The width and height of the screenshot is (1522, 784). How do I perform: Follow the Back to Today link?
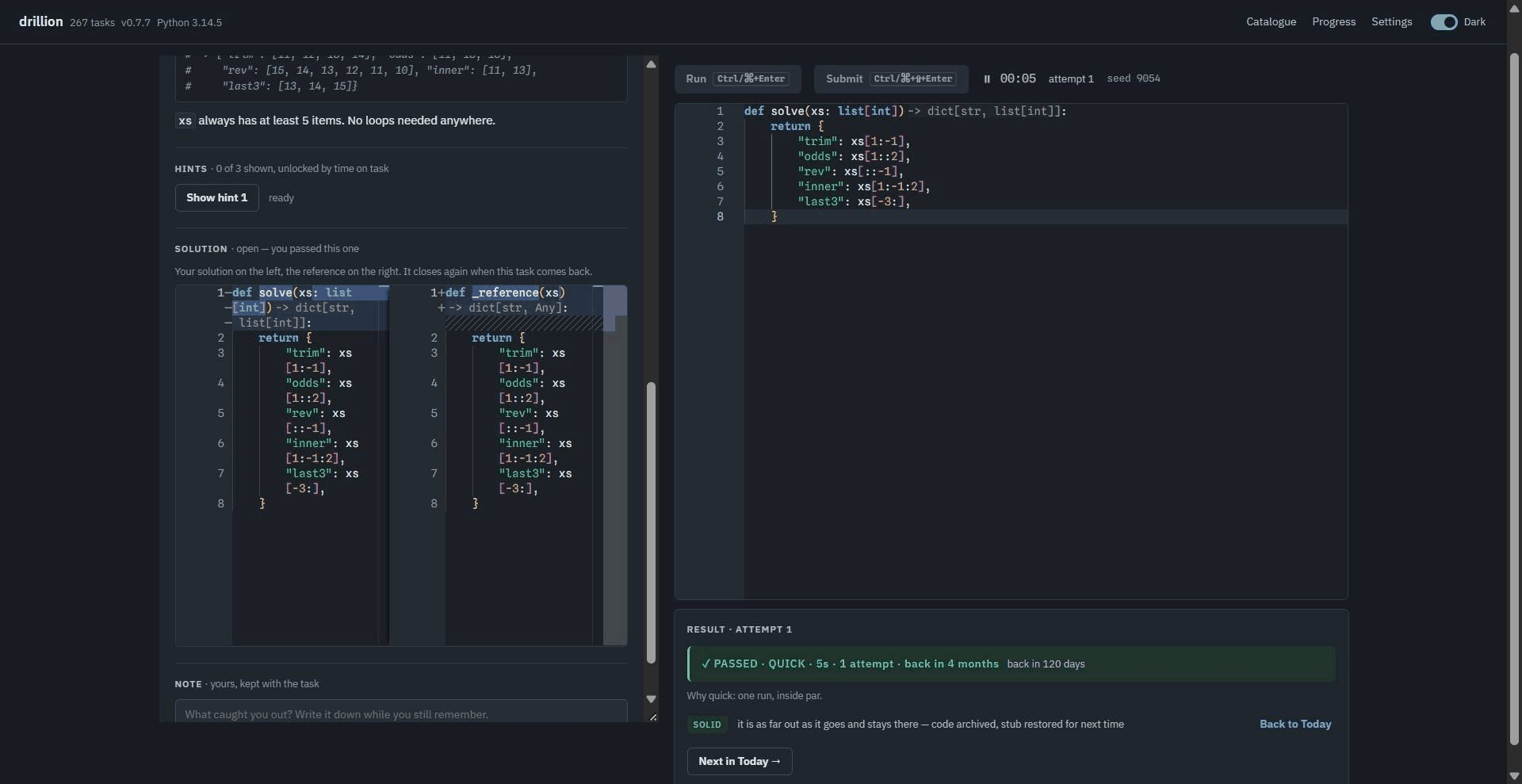click(x=1295, y=724)
